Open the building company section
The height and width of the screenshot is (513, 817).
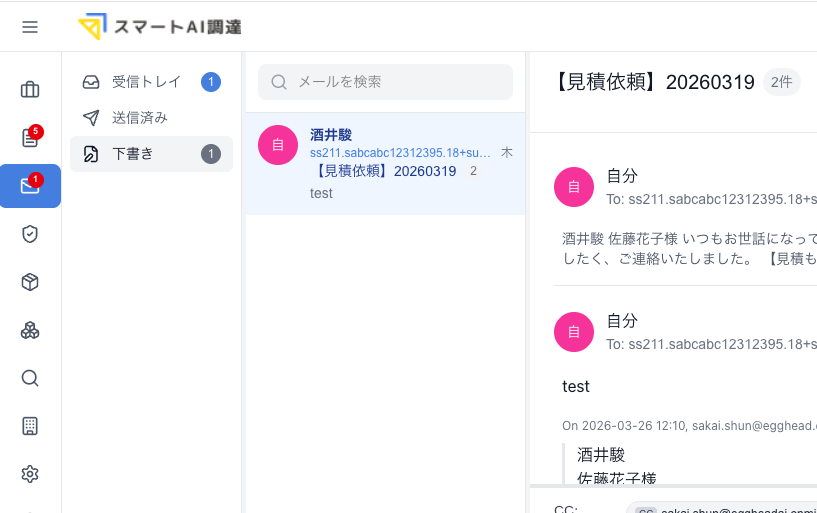(x=30, y=426)
